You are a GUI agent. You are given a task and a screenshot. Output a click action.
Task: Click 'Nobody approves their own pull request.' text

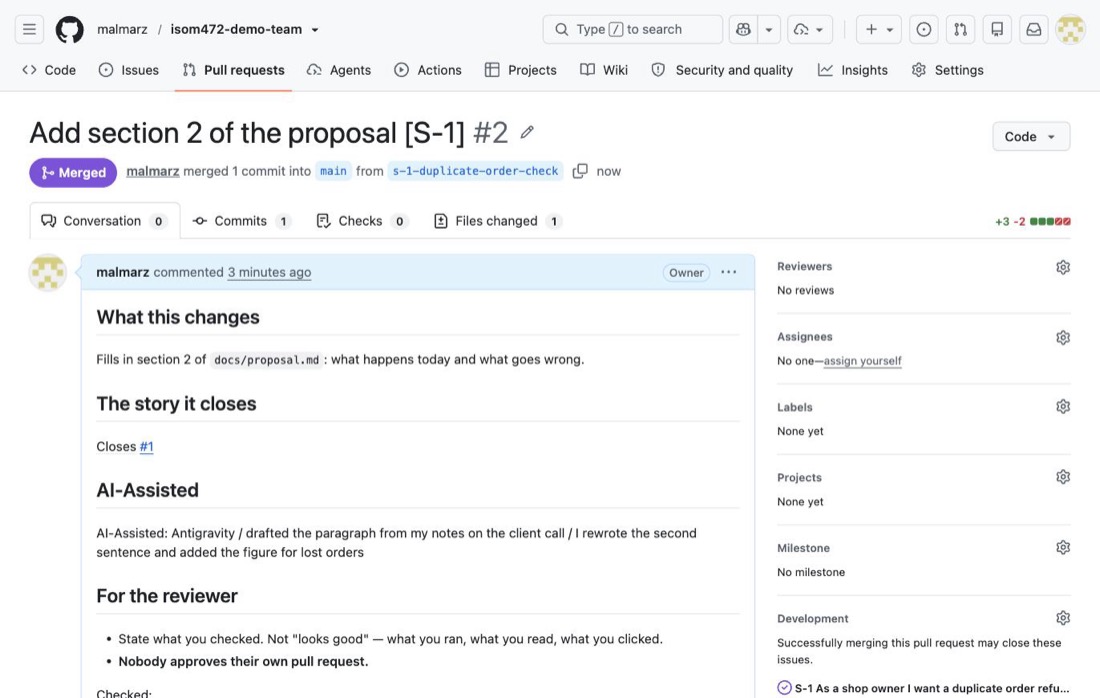tap(243, 662)
